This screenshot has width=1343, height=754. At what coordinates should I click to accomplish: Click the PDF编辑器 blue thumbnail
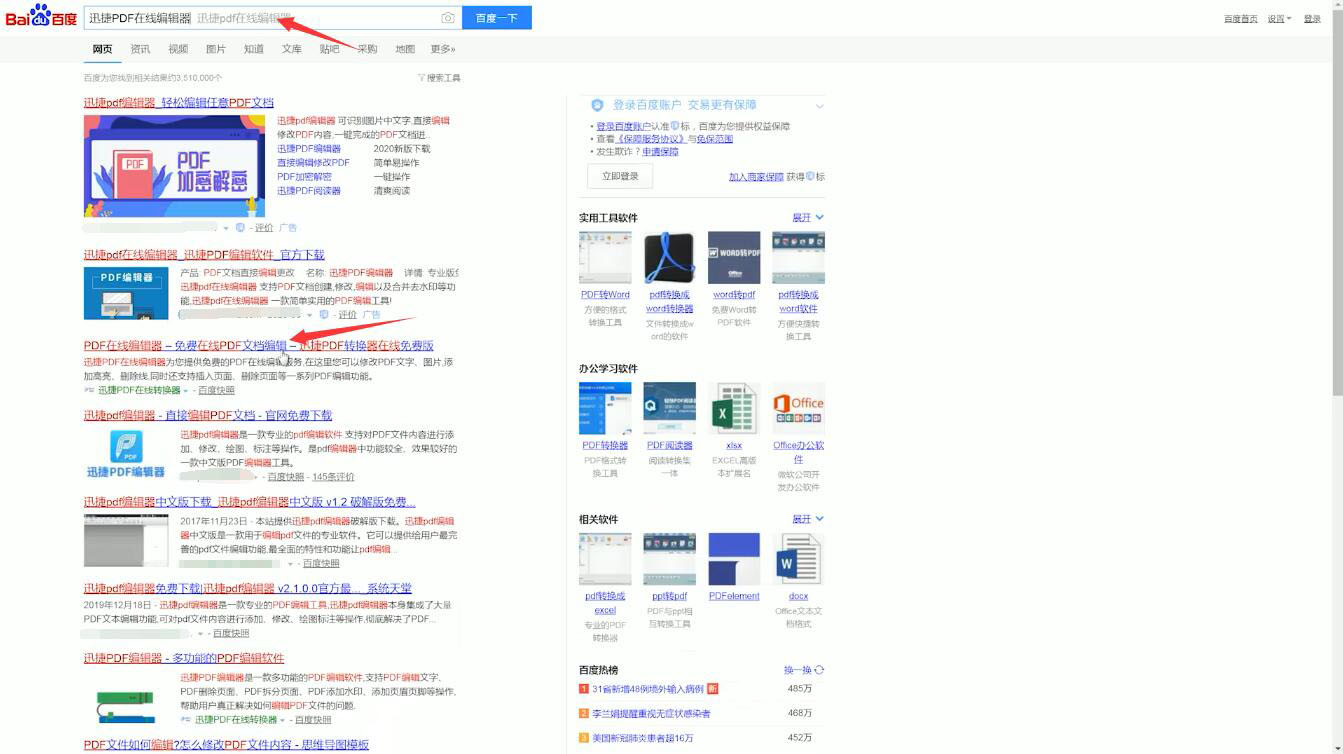[125, 293]
